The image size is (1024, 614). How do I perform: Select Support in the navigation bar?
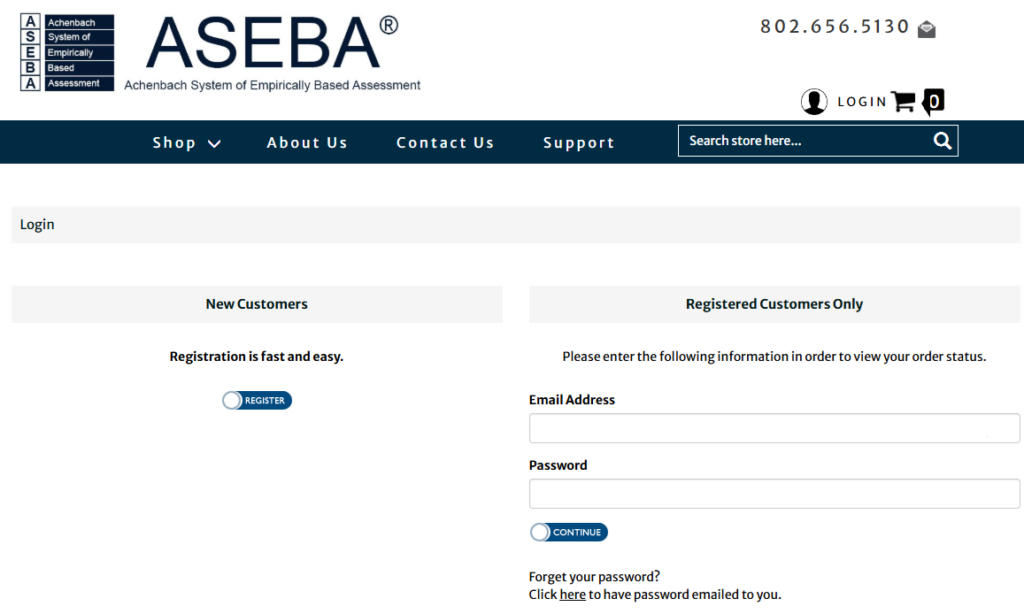(579, 143)
